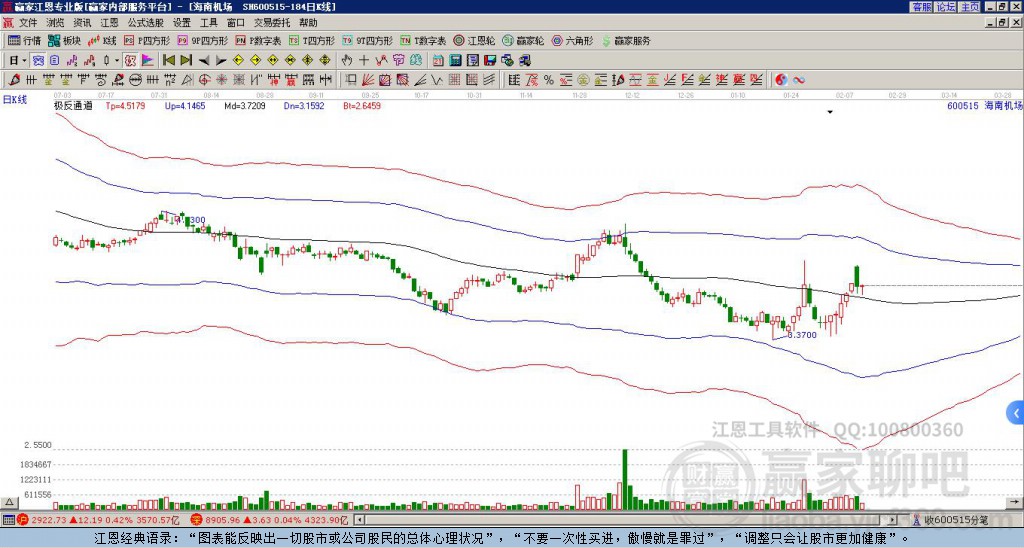Click the volume pane up-triangle button
This screenshot has height=548, width=1024.
click(9, 502)
